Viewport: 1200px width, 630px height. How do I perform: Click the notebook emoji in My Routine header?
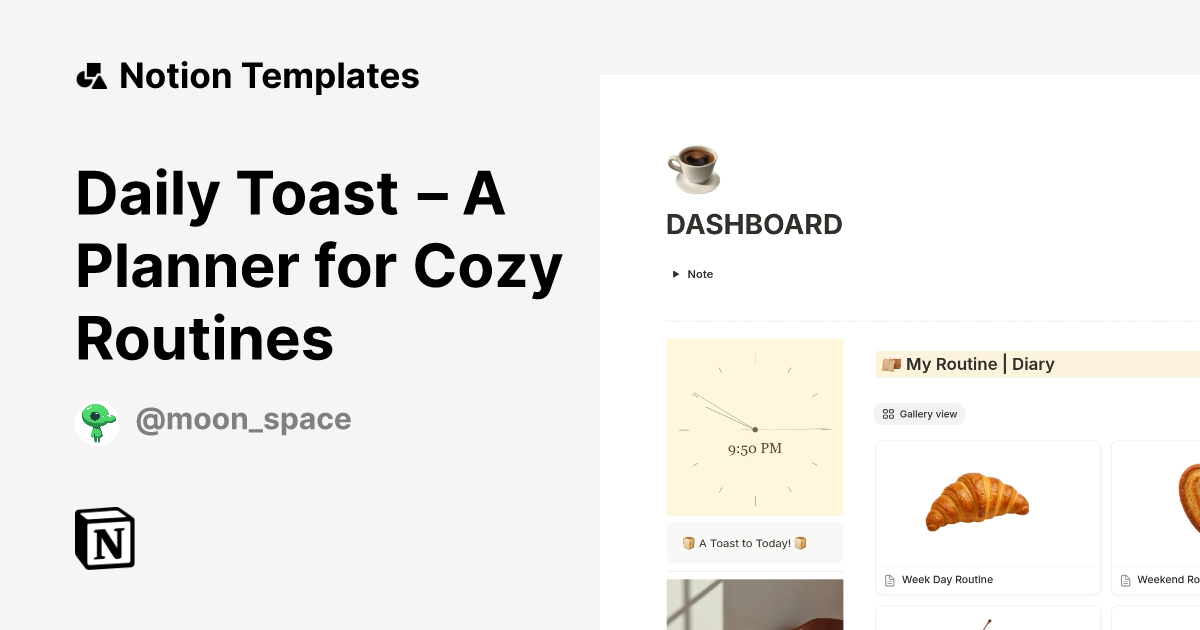(x=890, y=364)
